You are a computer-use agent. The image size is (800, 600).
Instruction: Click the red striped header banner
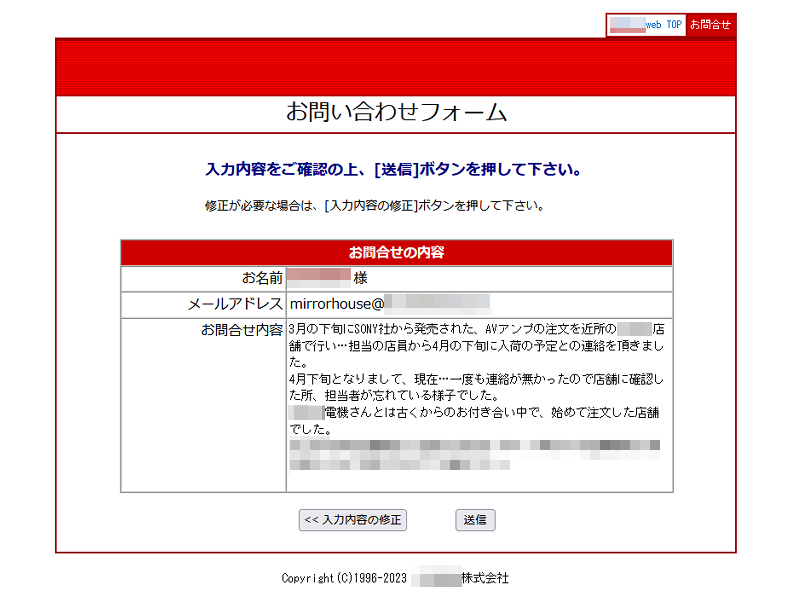click(396, 67)
